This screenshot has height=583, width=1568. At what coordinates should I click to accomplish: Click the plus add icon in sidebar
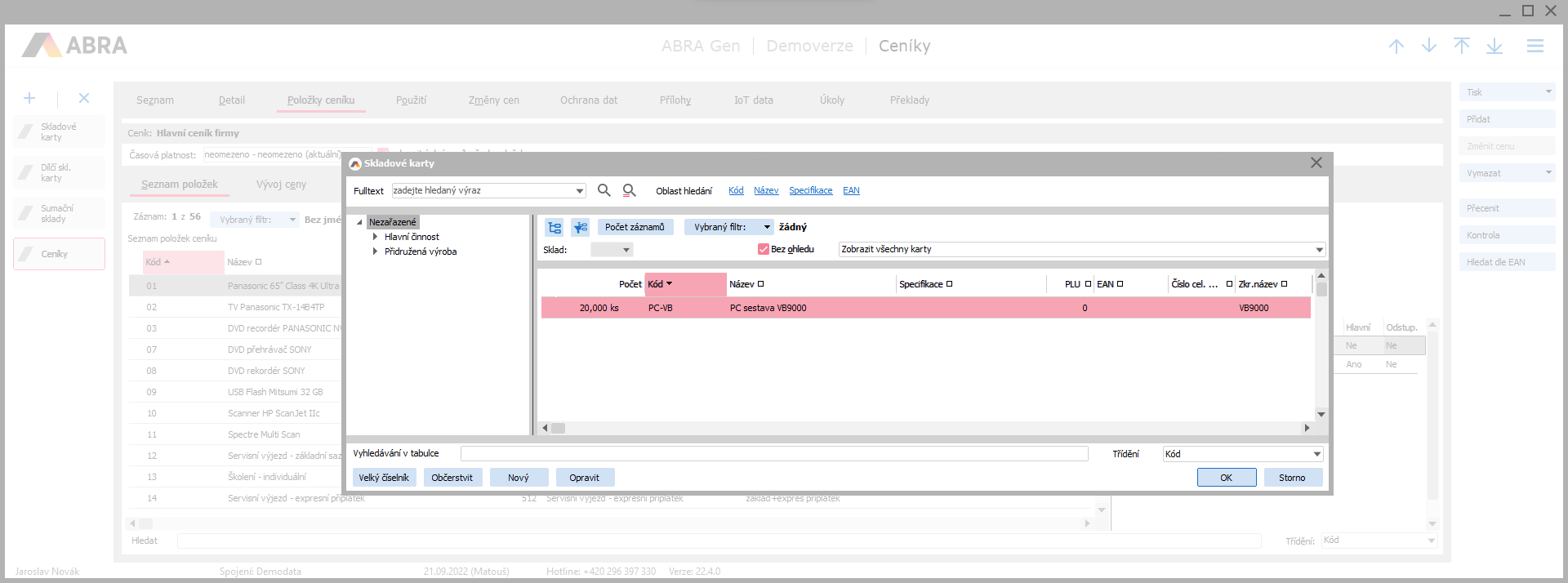click(x=29, y=98)
